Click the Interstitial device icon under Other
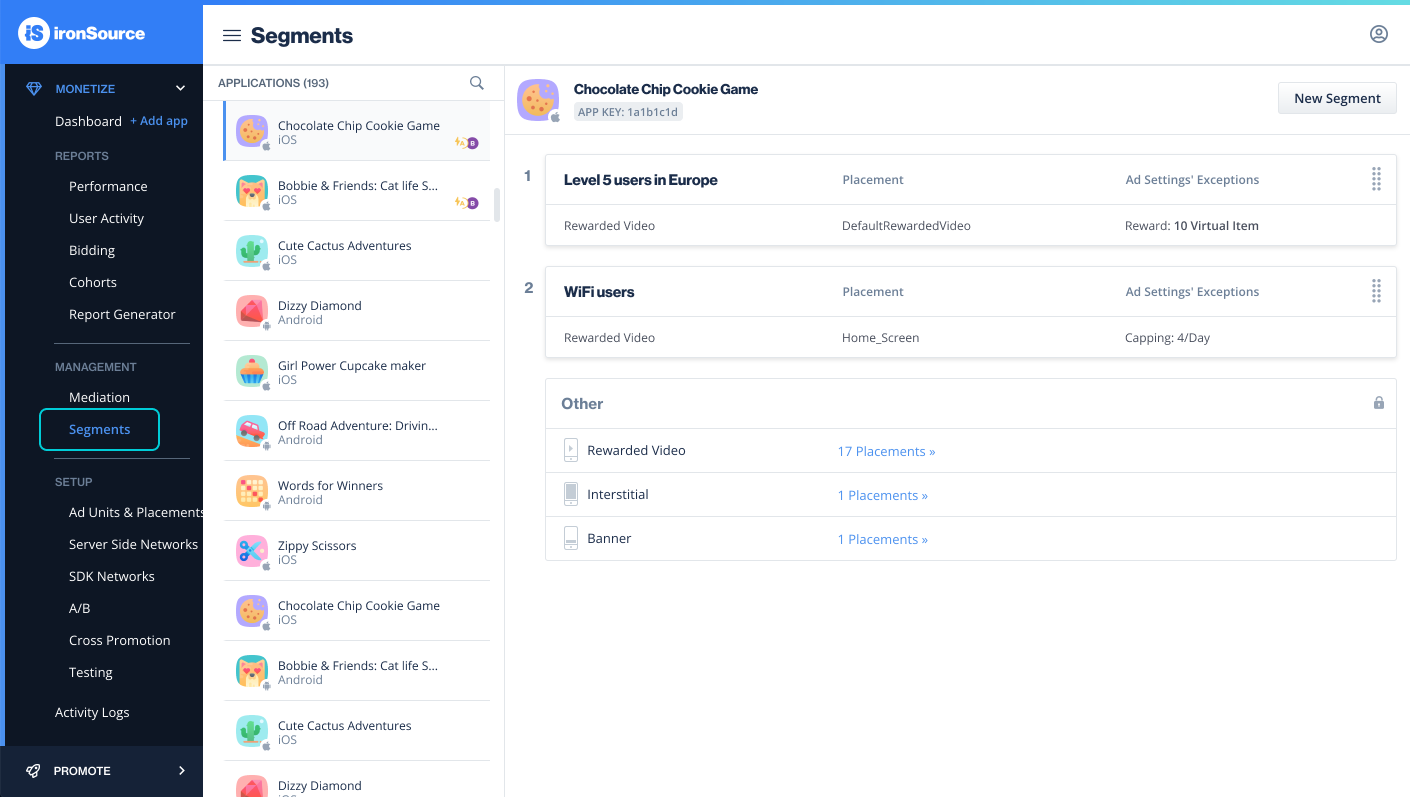The image size is (1410, 797). pos(571,494)
